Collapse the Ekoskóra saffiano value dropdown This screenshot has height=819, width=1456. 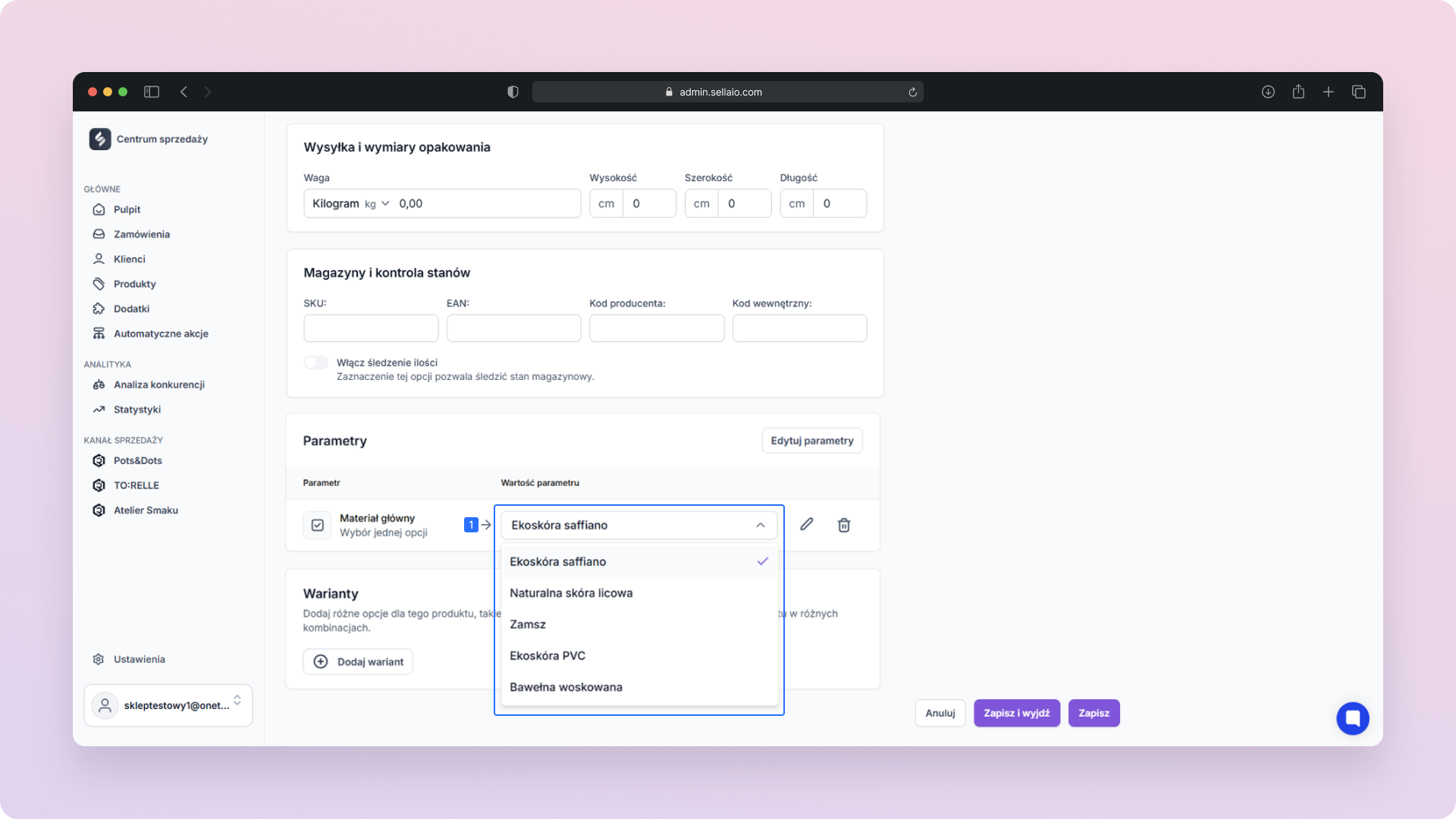(639, 525)
